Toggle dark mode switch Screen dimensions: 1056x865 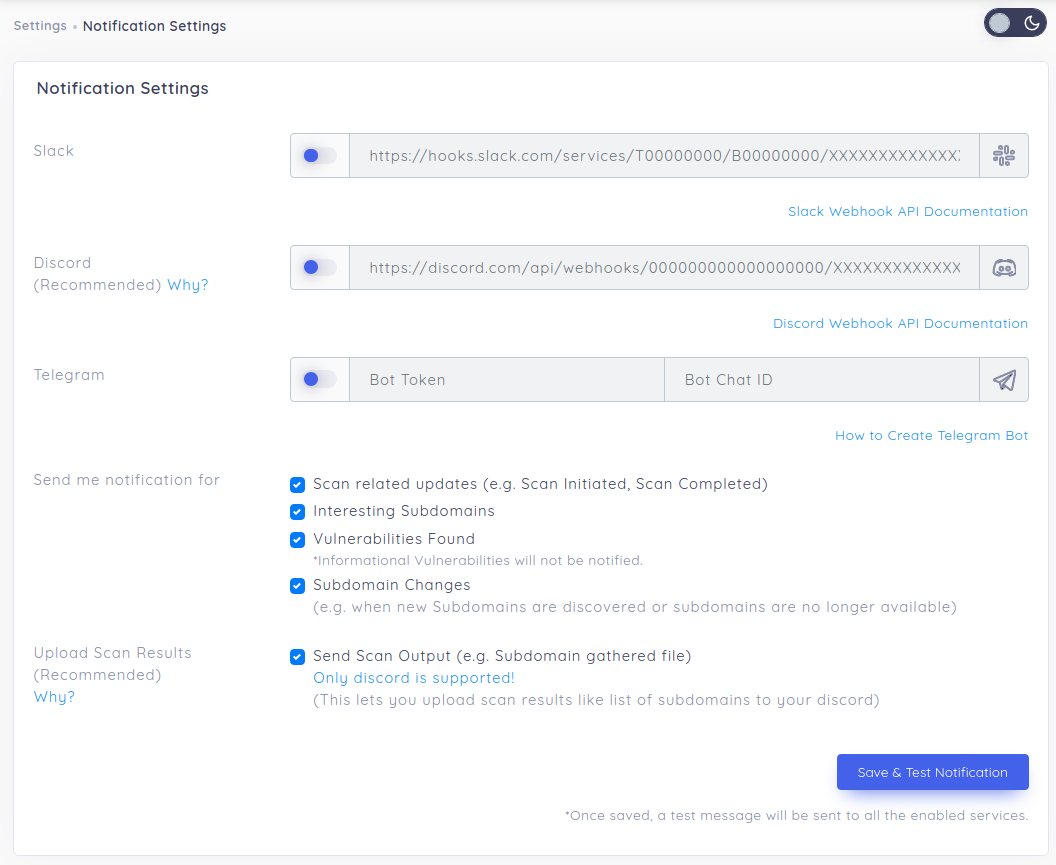click(x=1014, y=24)
